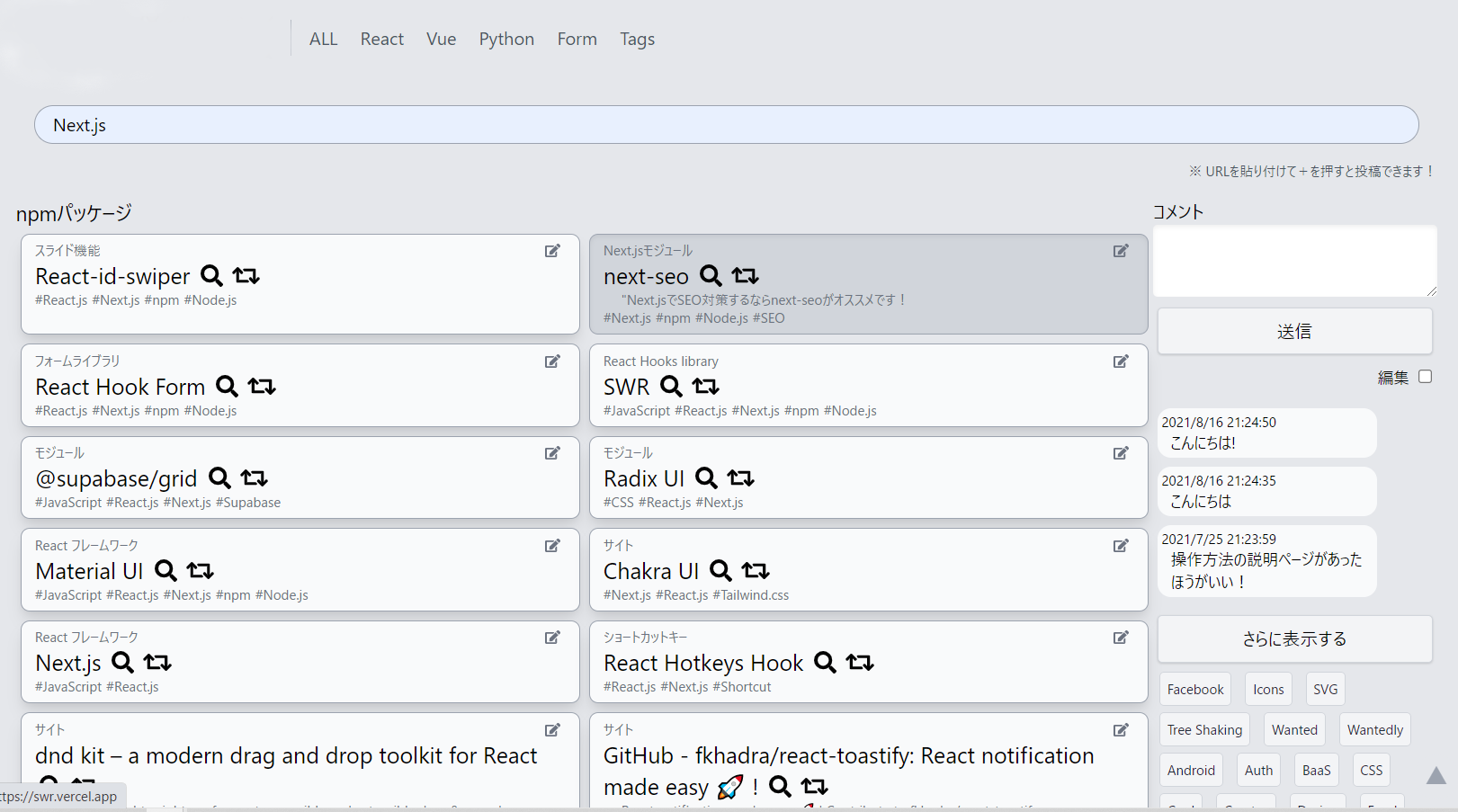Search icon beside React Hotkeys Hook
This screenshot has width=1458, height=812.
pos(825,662)
